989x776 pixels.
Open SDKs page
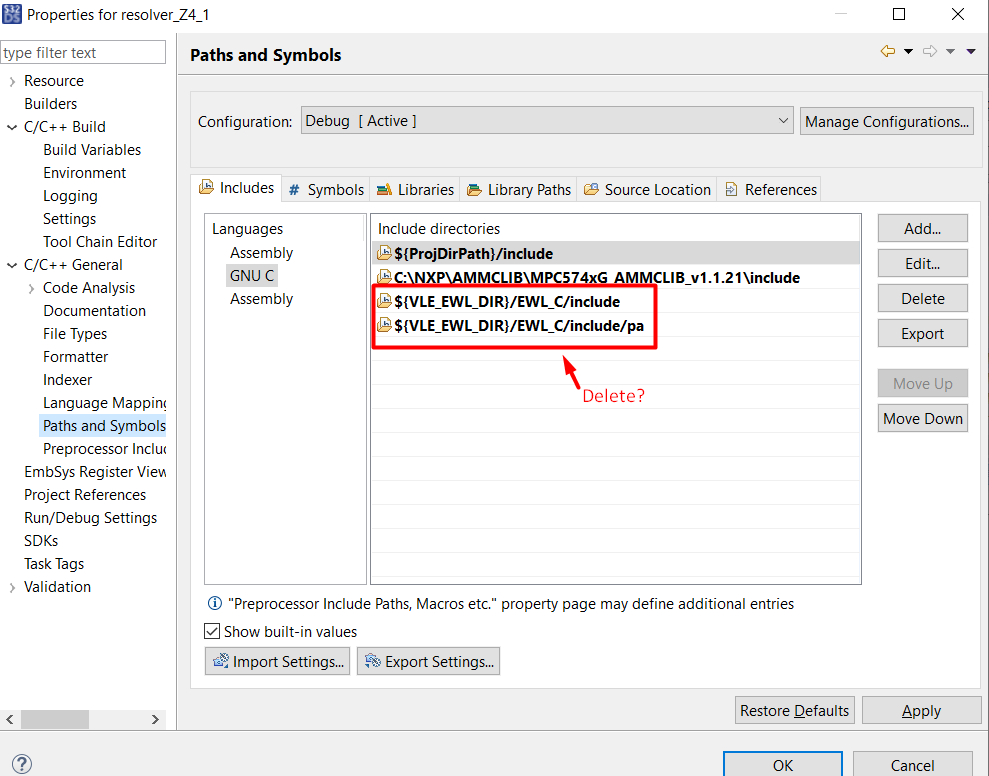click(41, 541)
